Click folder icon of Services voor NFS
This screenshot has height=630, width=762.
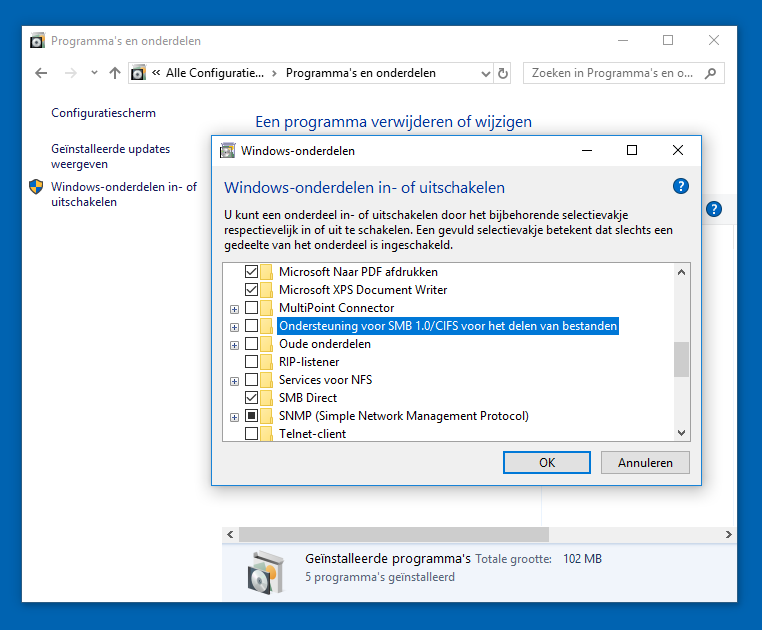pos(266,379)
